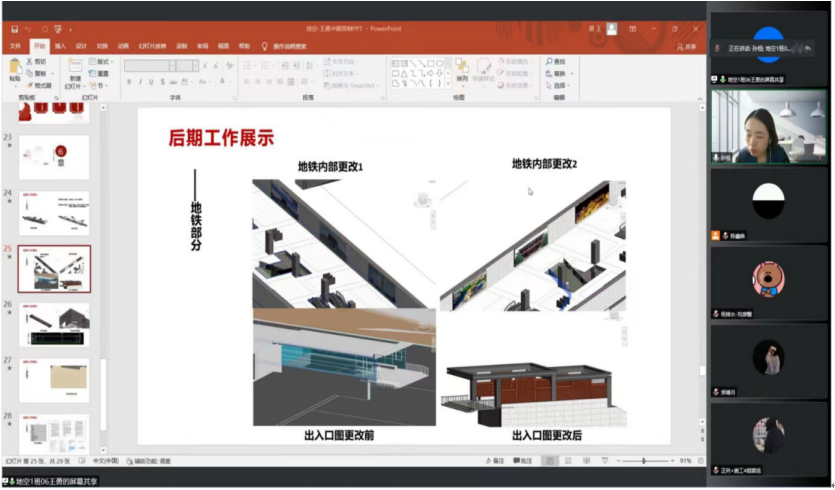
Task: Toggle Bold text formatting
Action: point(129,82)
